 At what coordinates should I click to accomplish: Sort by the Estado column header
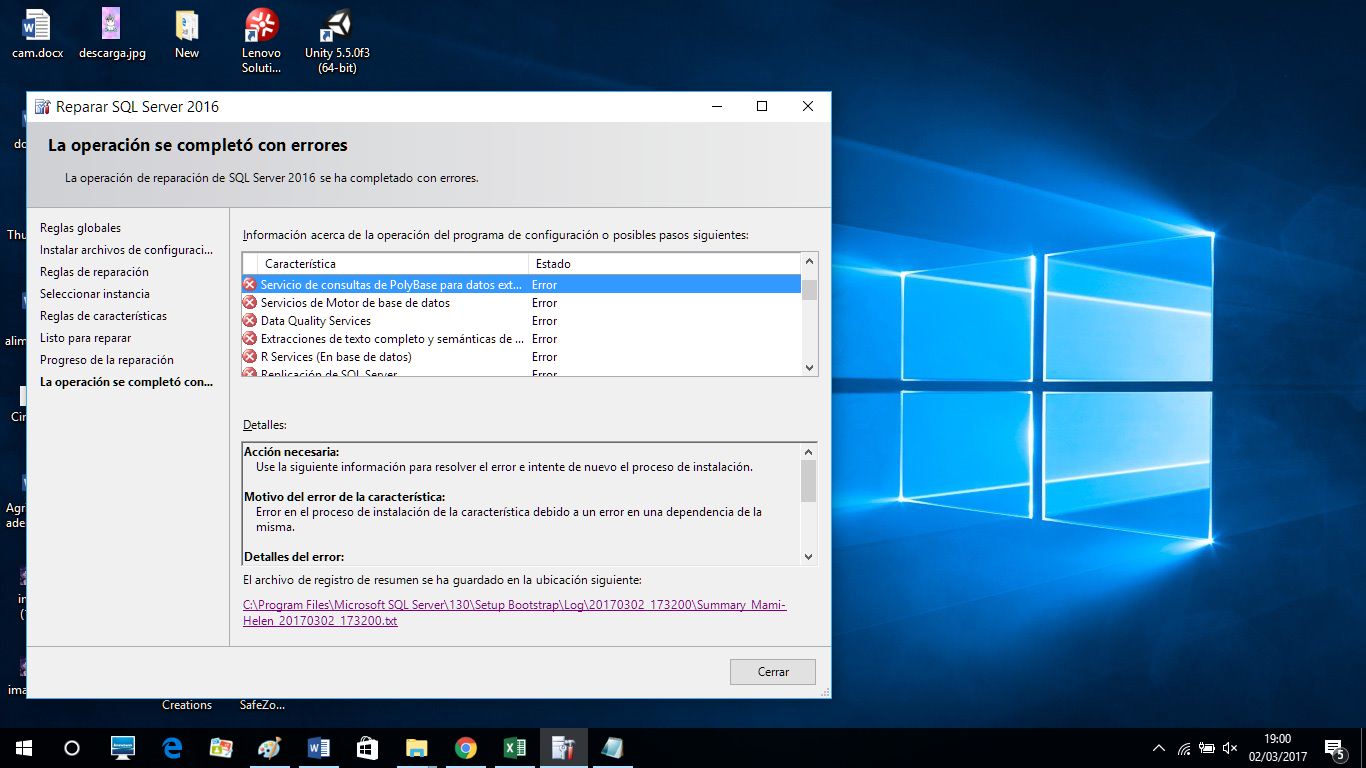pos(665,263)
